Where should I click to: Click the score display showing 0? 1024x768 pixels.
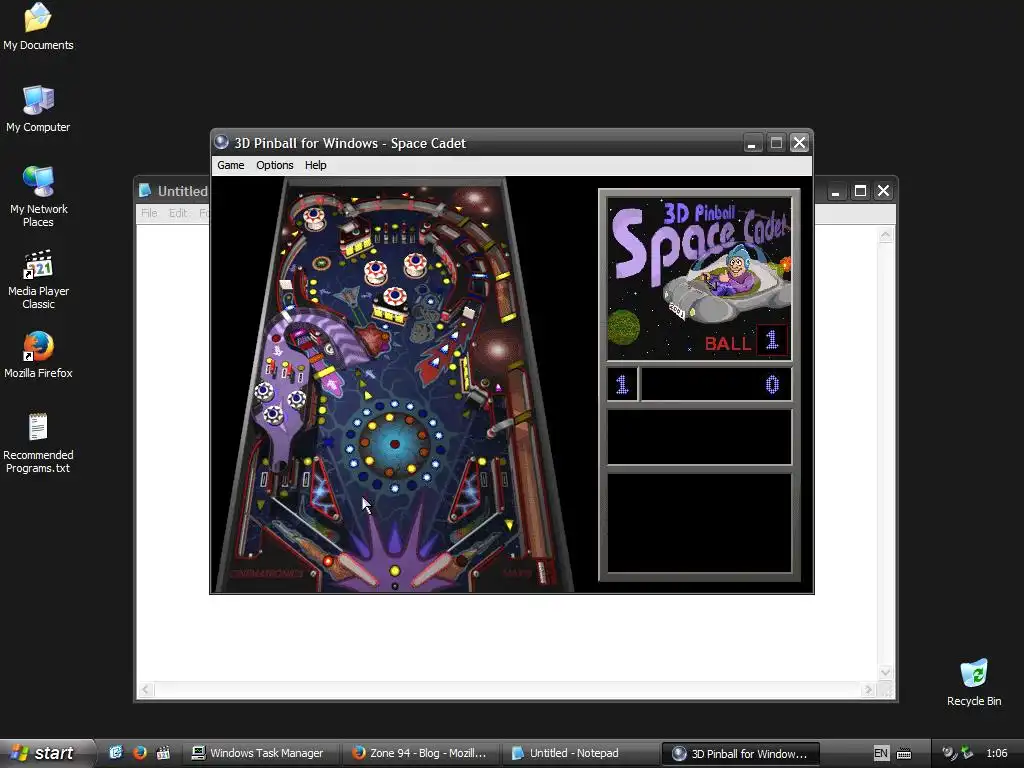click(716, 384)
